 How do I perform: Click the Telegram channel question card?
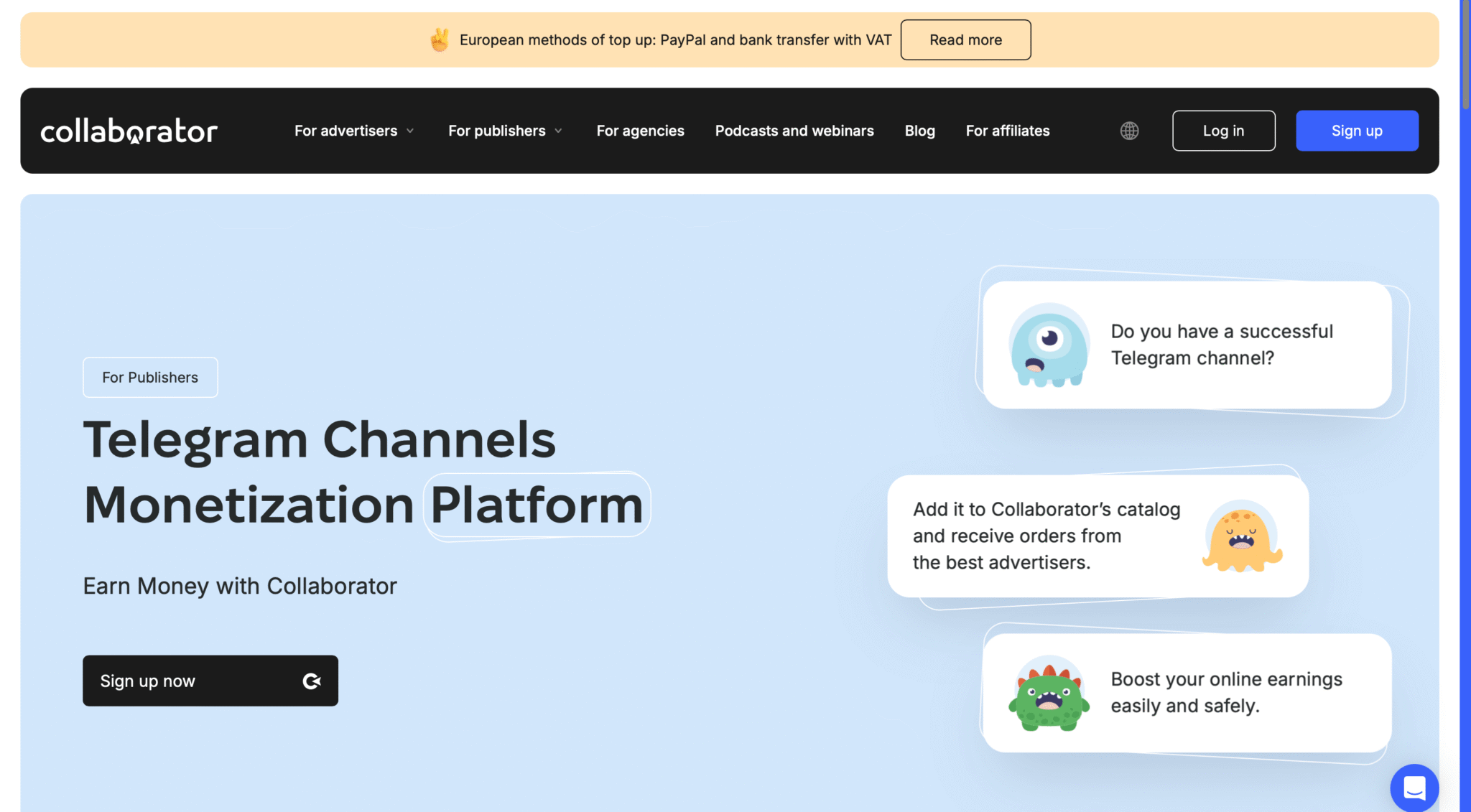click(1187, 345)
